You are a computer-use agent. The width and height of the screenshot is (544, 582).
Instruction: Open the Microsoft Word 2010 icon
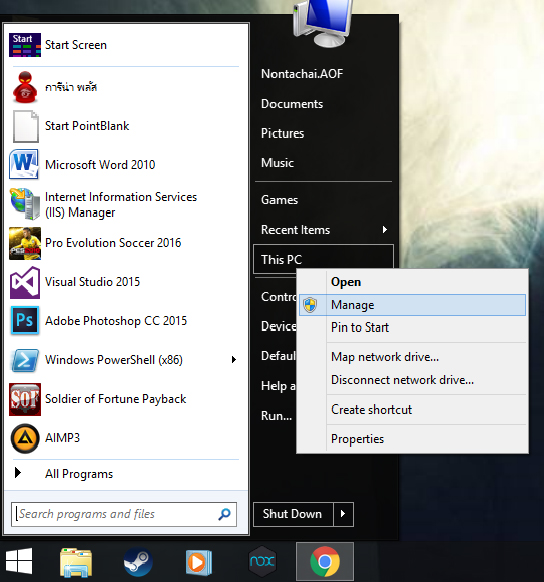click(x=24, y=164)
